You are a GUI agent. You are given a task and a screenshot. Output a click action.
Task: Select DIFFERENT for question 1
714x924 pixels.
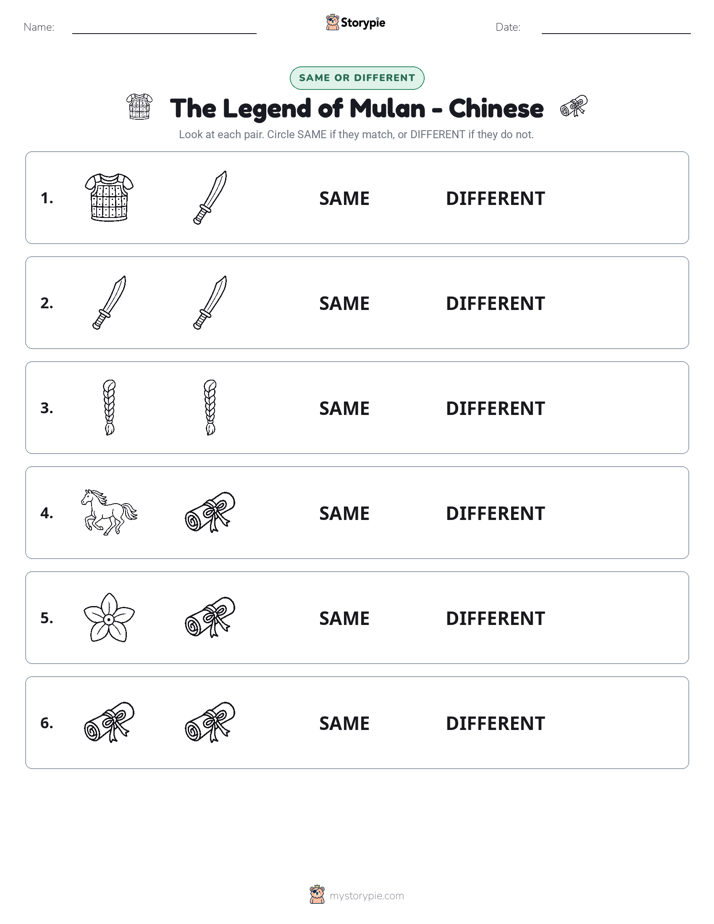tap(495, 199)
